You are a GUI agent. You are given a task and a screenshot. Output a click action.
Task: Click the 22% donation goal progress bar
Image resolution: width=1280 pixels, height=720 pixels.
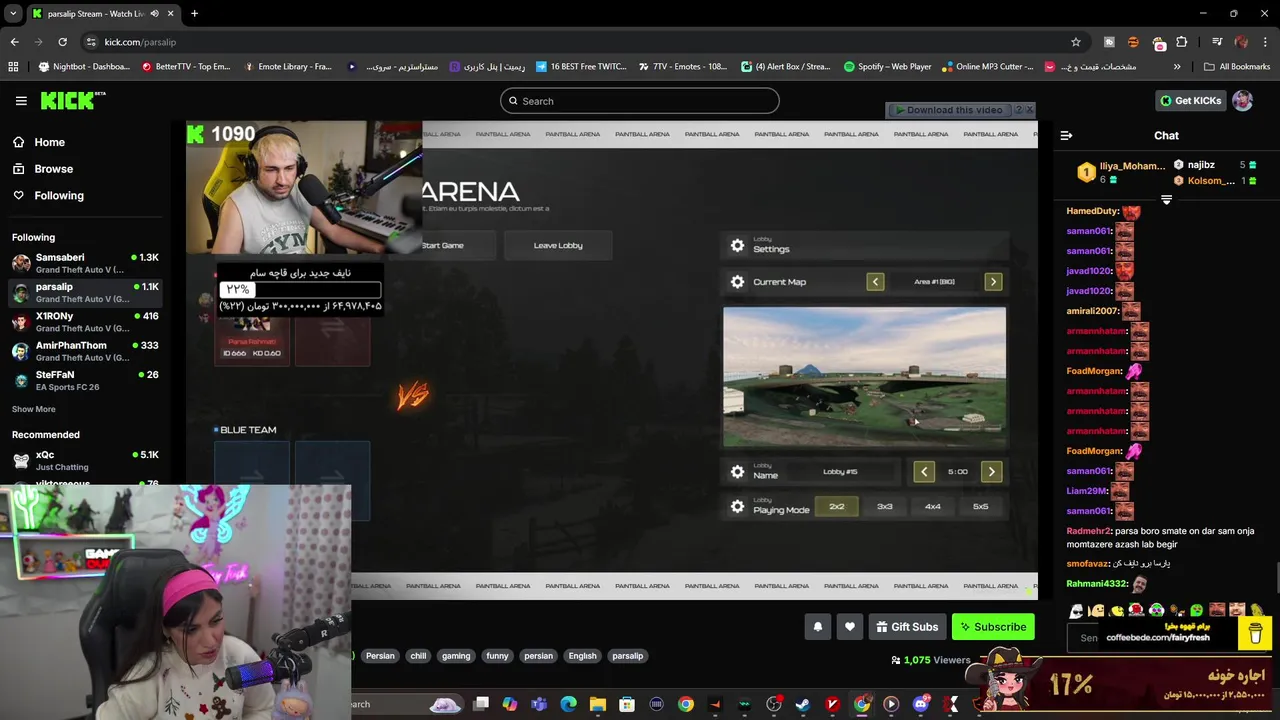coord(300,289)
